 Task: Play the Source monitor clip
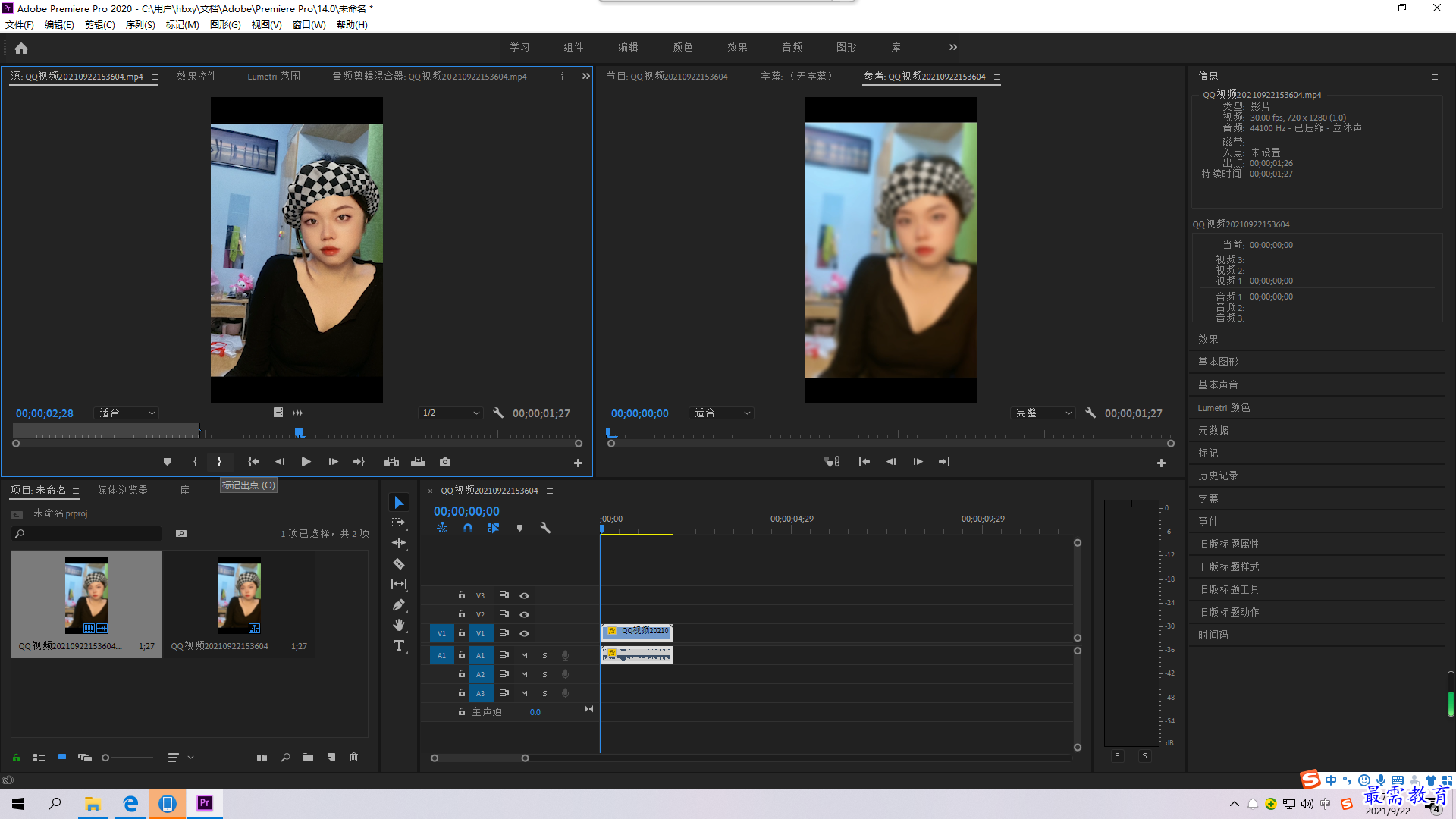click(x=306, y=462)
